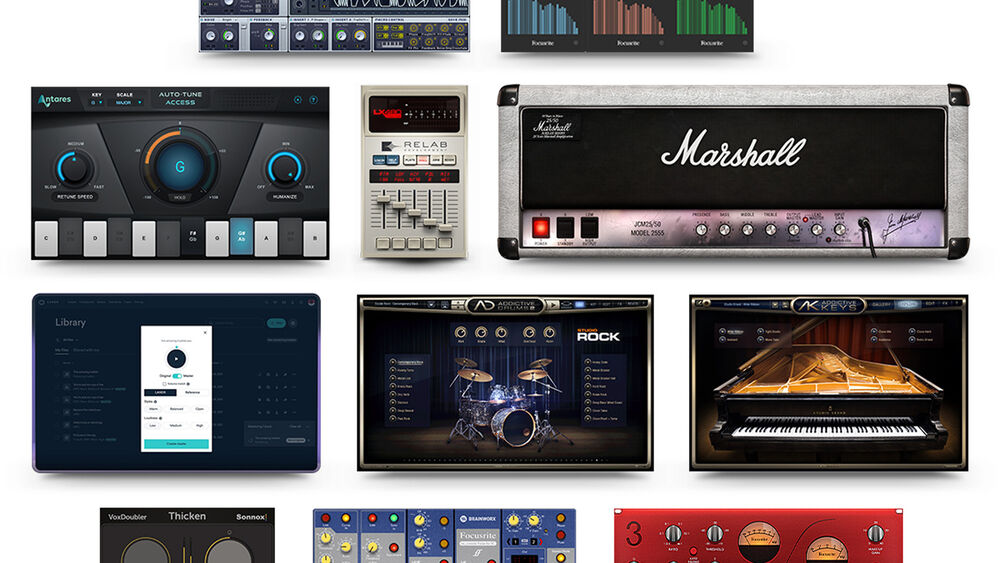This screenshot has height=563, width=1000.
Task: Select the Low loudness option
Action: point(153,425)
